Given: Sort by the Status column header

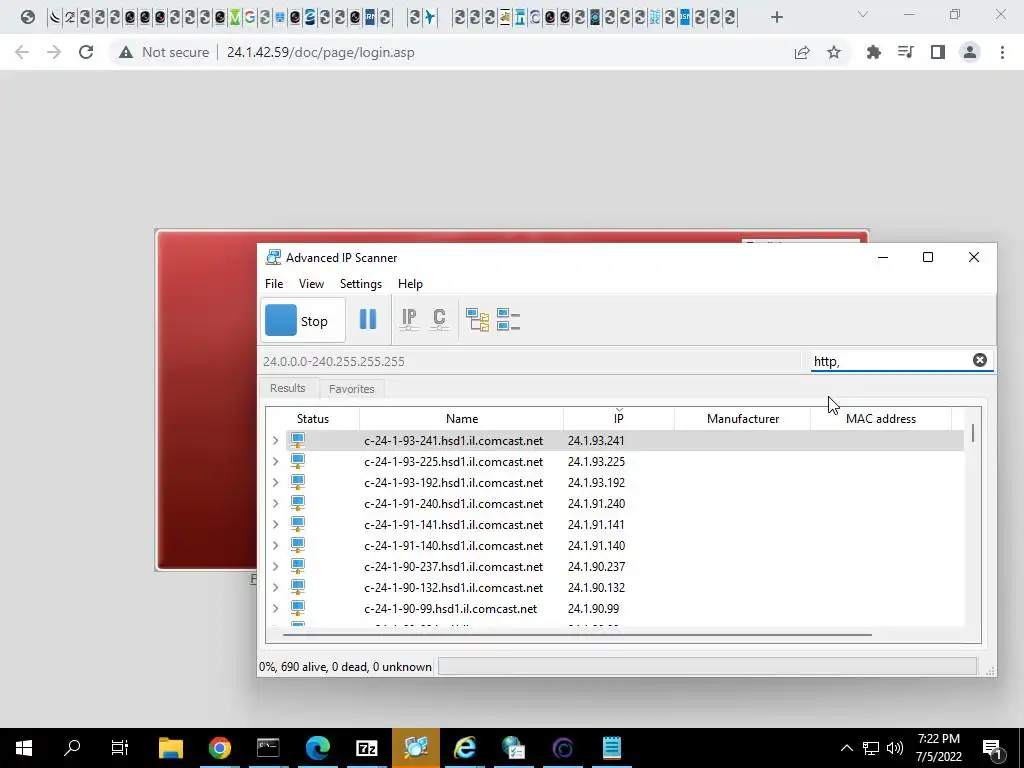Looking at the screenshot, I should (313, 419).
